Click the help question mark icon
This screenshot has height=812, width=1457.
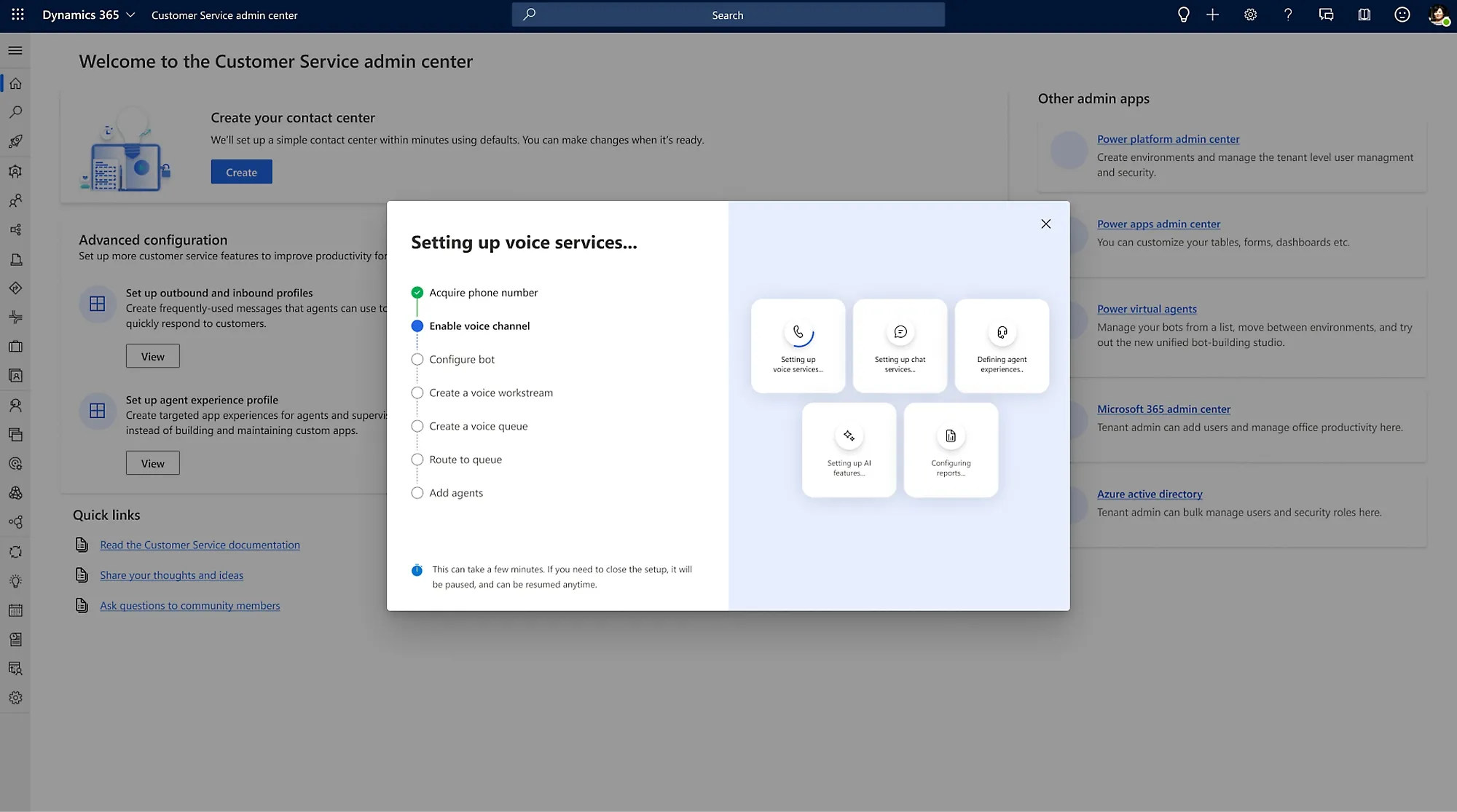[x=1288, y=15]
